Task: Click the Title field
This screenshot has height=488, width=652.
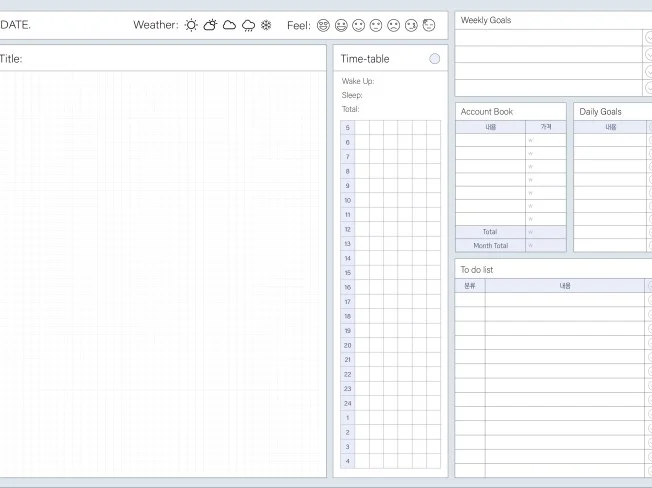Action: pyautogui.click(x=160, y=59)
